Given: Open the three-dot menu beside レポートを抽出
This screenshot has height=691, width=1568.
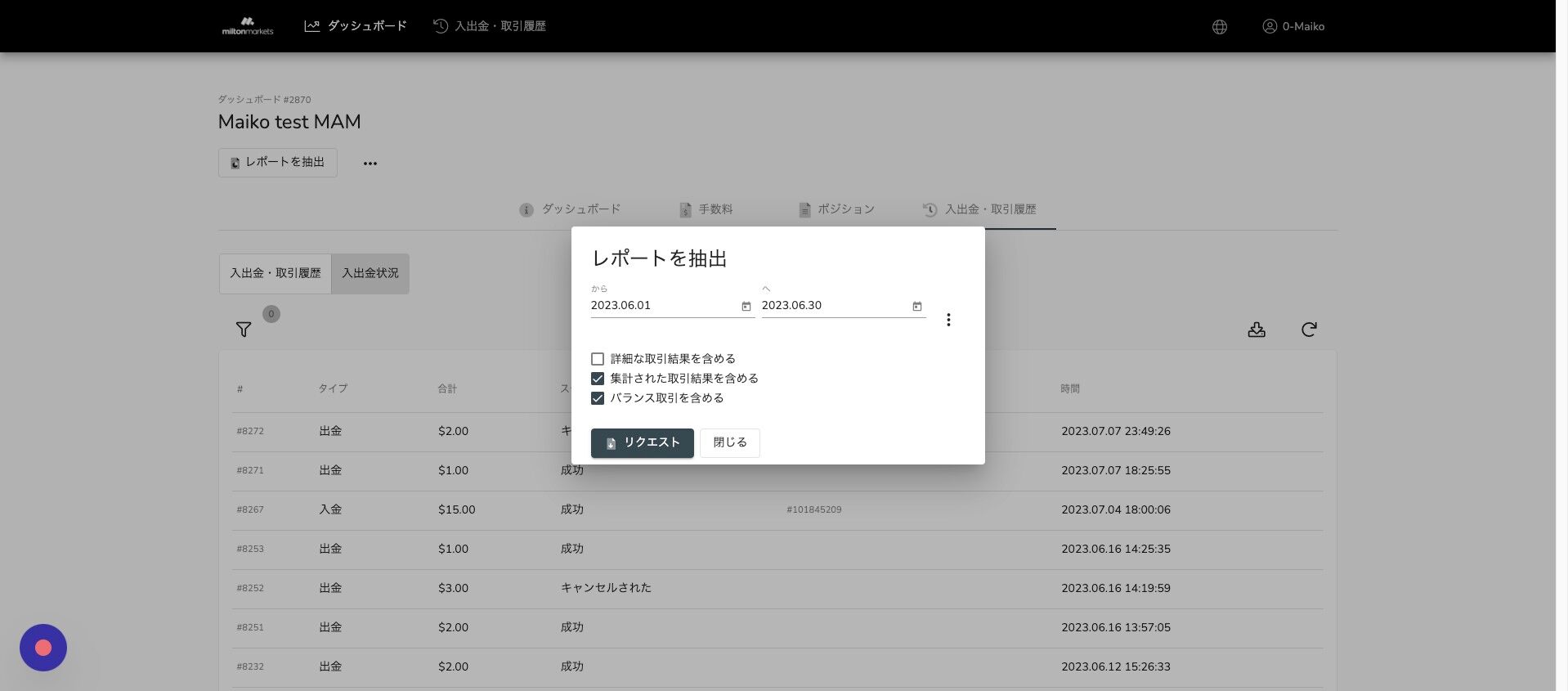Looking at the screenshot, I should [x=370, y=164].
